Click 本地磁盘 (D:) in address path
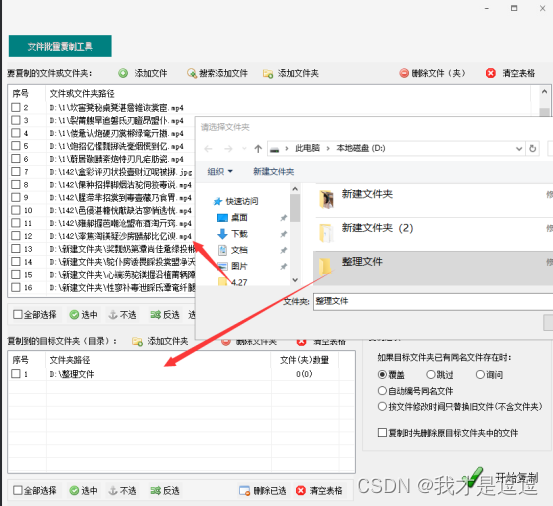The width and height of the screenshot is (553, 506). [x=360, y=148]
